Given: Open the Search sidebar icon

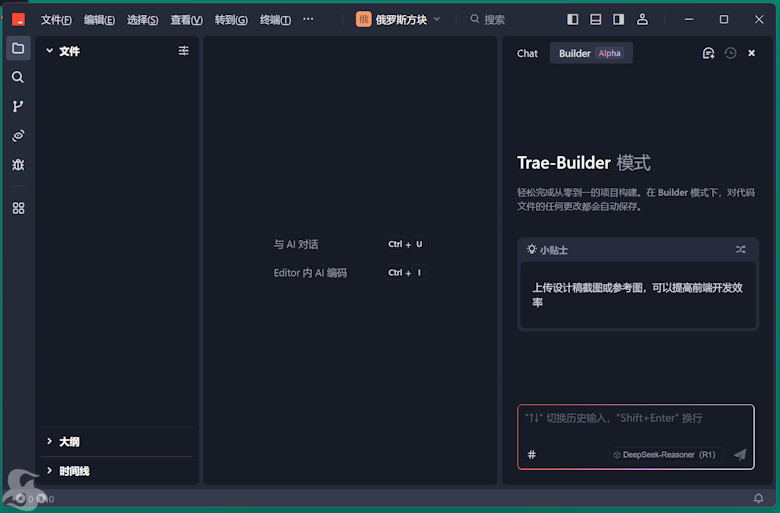Looking at the screenshot, I should [x=18, y=77].
